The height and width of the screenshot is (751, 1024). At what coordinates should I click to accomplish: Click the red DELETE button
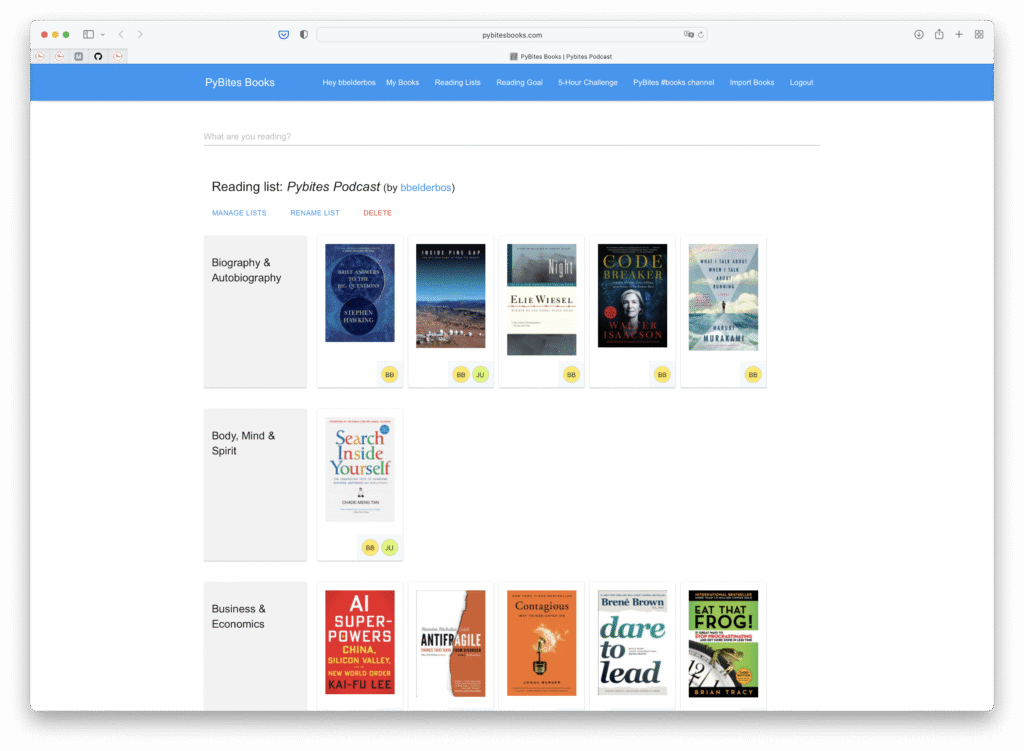pyautogui.click(x=377, y=213)
